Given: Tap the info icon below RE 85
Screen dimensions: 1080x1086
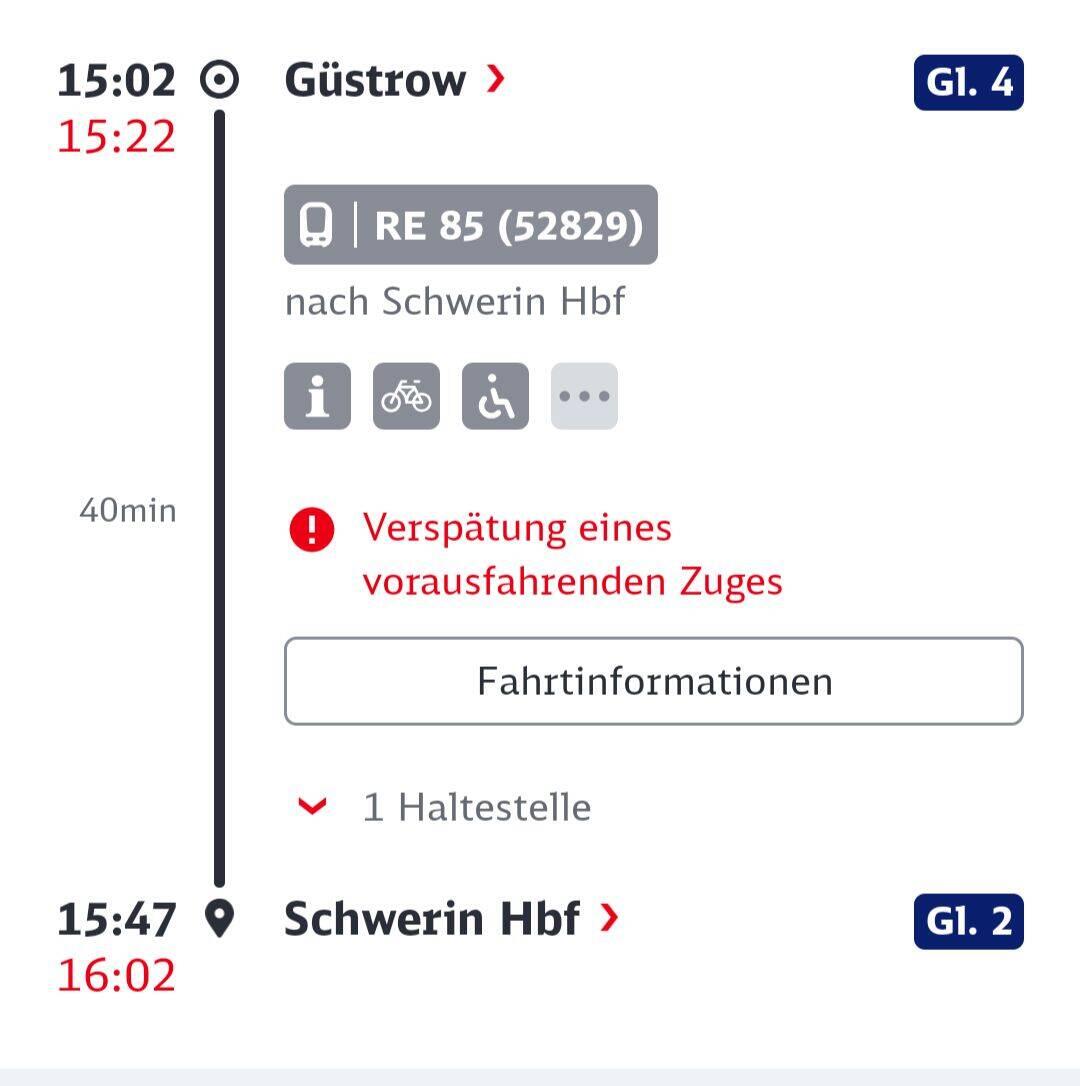Looking at the screenshot, I should (317, 396).
